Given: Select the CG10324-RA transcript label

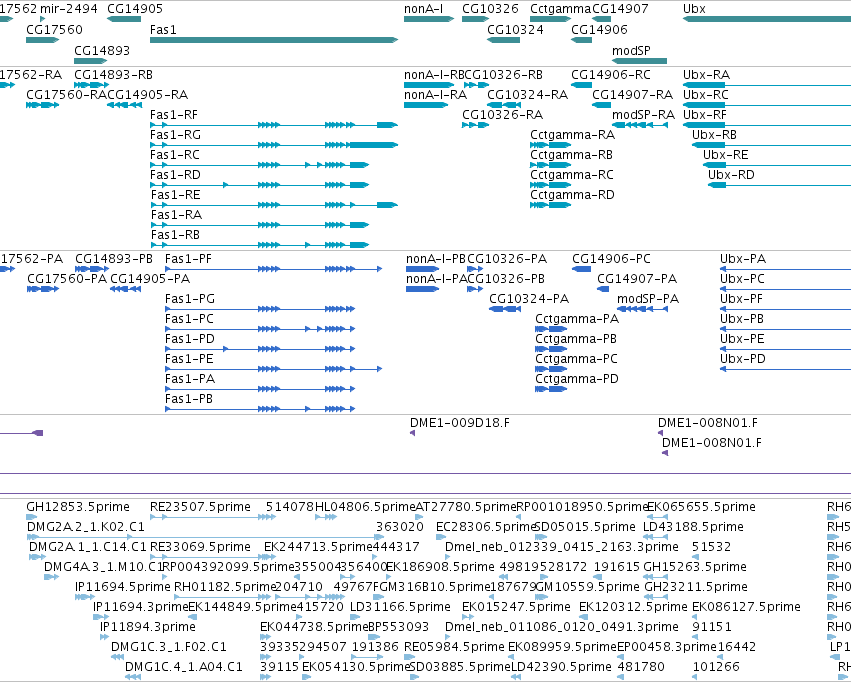Looking at the screenshot, I should tap(528, 95).
